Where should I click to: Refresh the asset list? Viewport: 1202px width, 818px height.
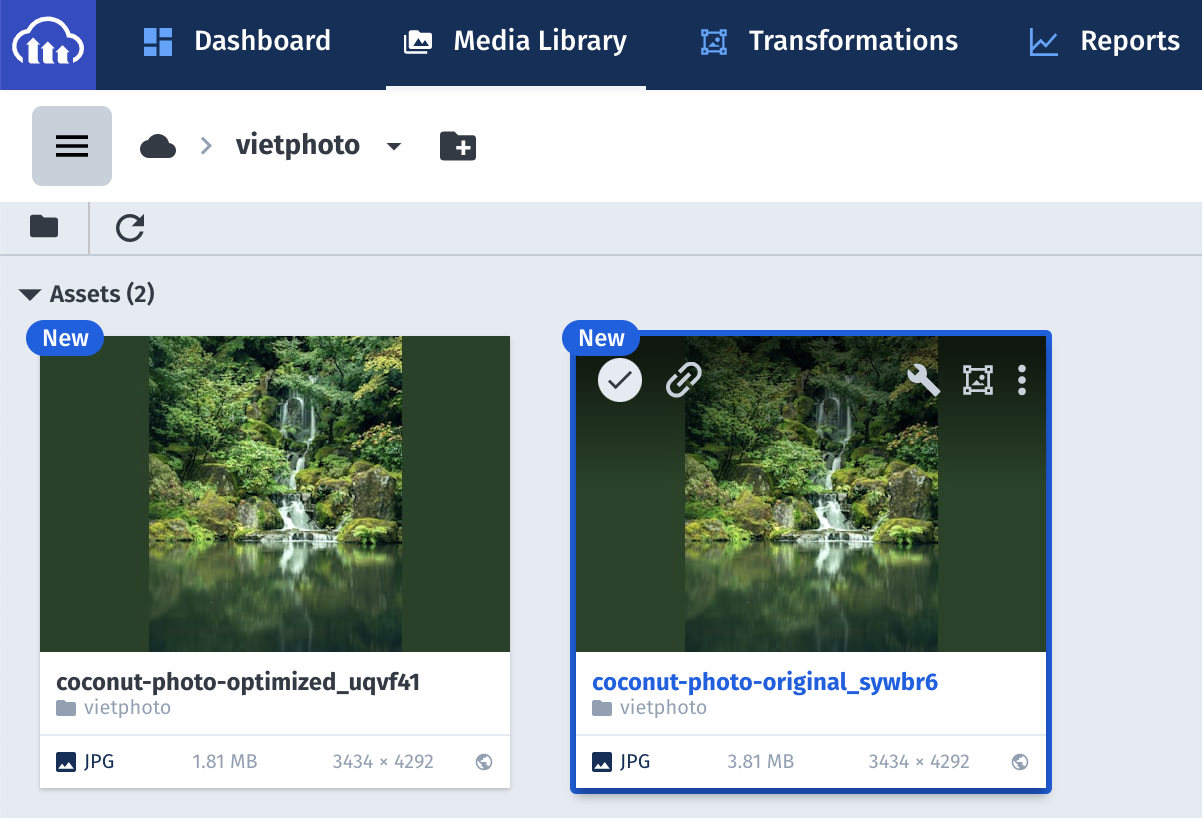(x=130, y=228)
